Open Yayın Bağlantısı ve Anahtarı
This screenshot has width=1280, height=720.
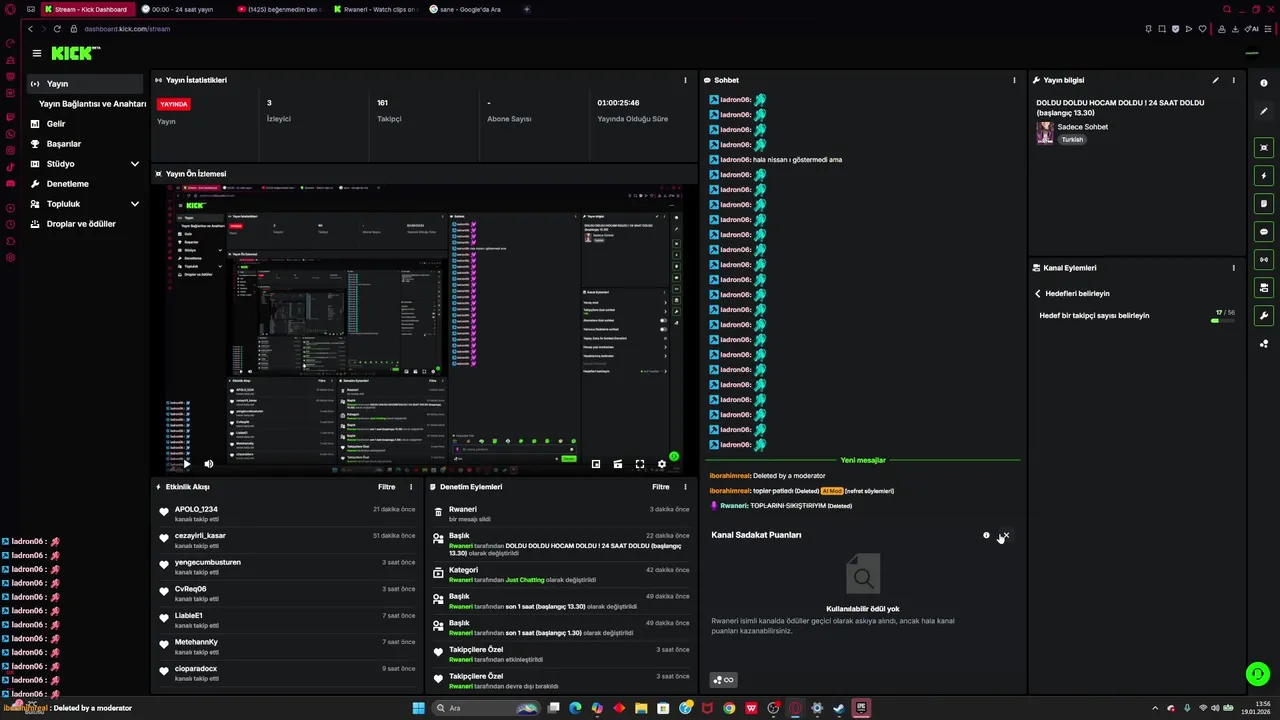pos(92,104)
